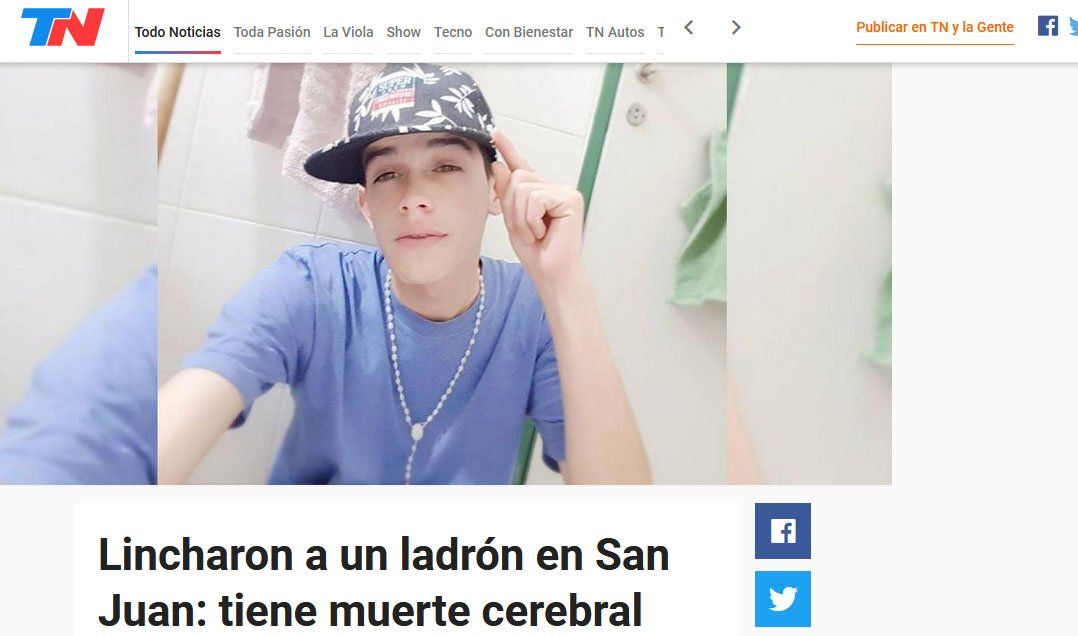The height and width of the screenshot is (636, 1078).
Task: Click the left arrow in the navigation
Action: pyautogui.click(x=688, y=28)
